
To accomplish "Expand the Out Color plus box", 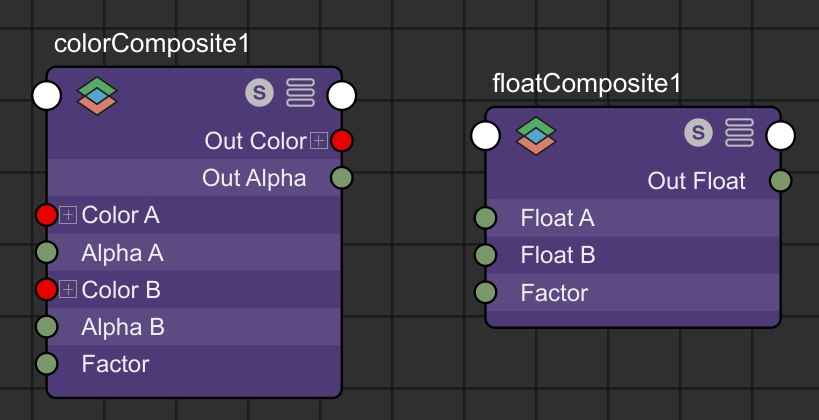I will (x=318, y=141).
